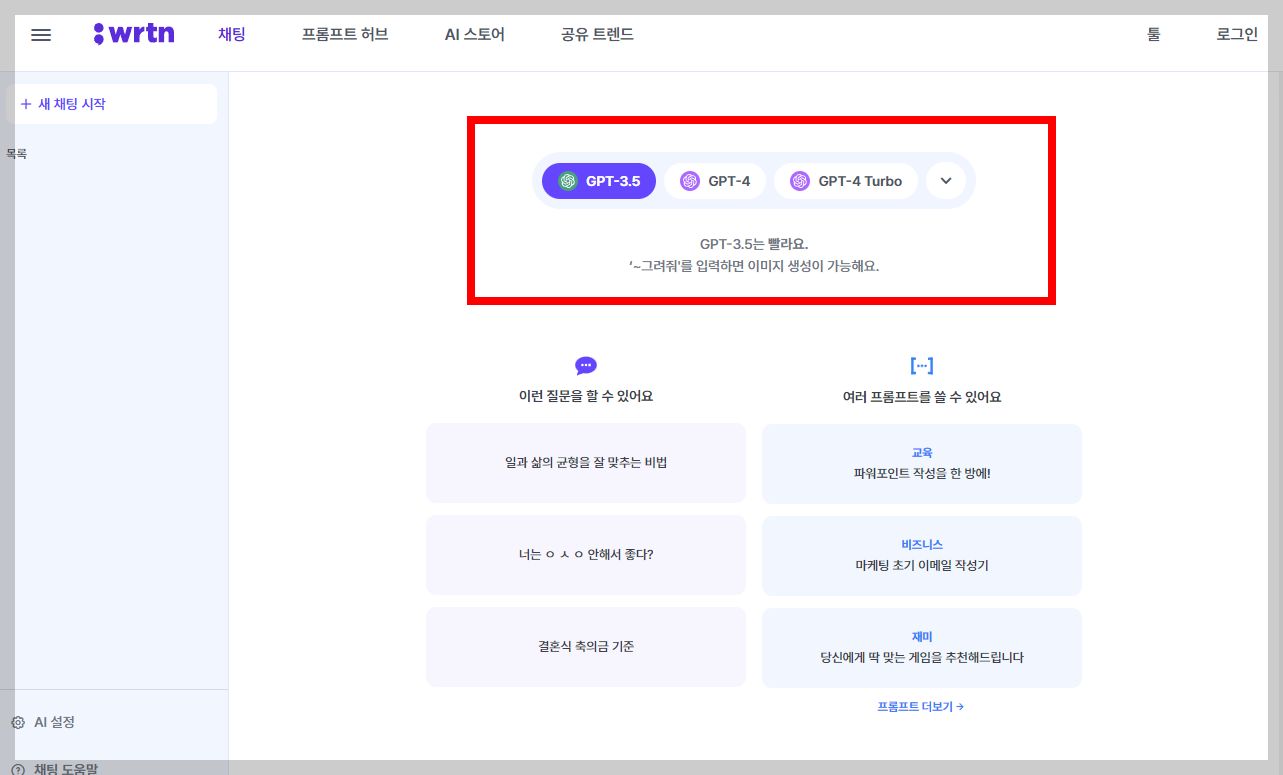The width and height of the screenshot is (1283, 775).
Task: Open 재미 게임 추천 prompt card
Action: [922, 648]
